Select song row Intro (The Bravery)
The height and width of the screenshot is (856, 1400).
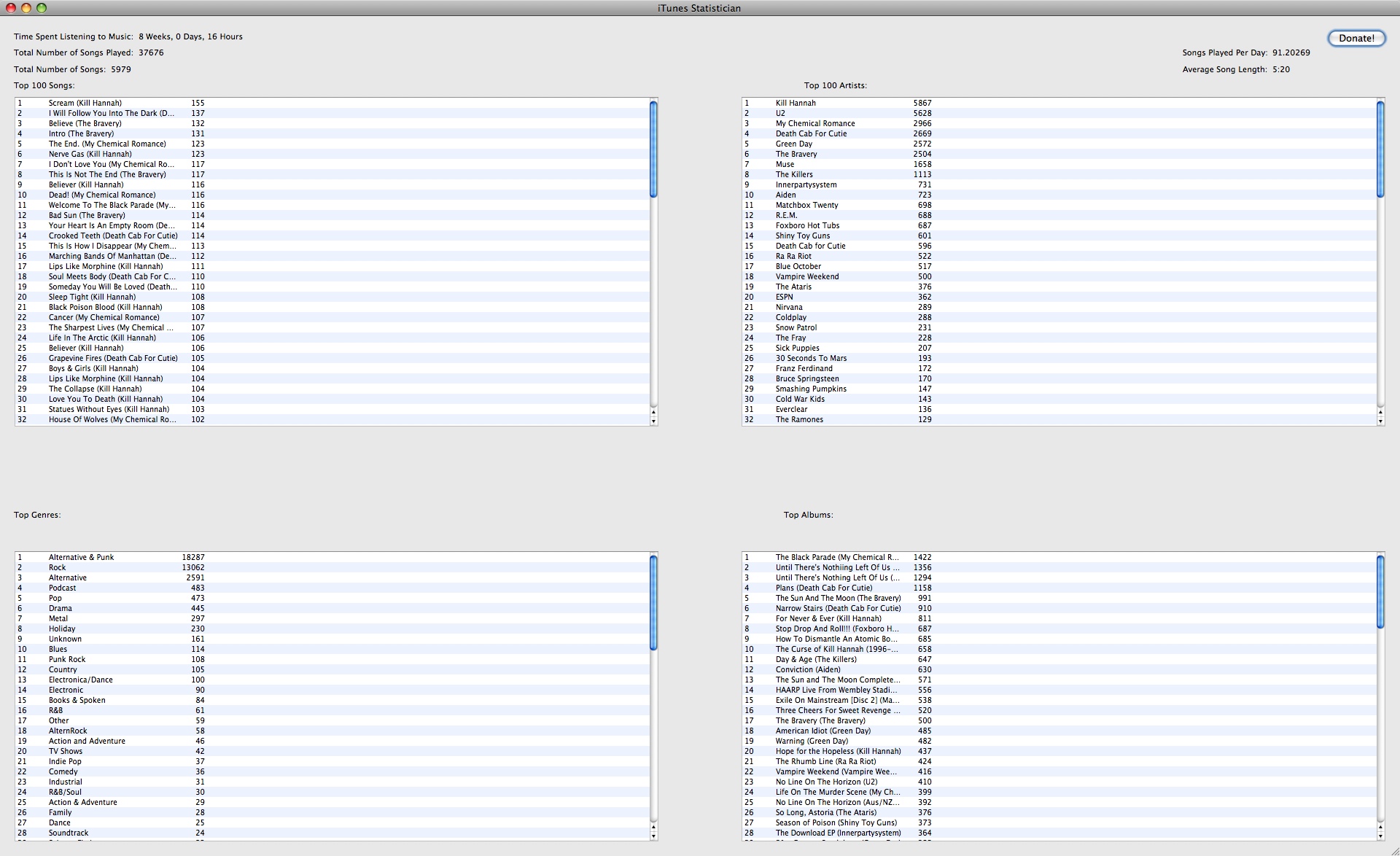pyautogui.click(x=332, y=133)
